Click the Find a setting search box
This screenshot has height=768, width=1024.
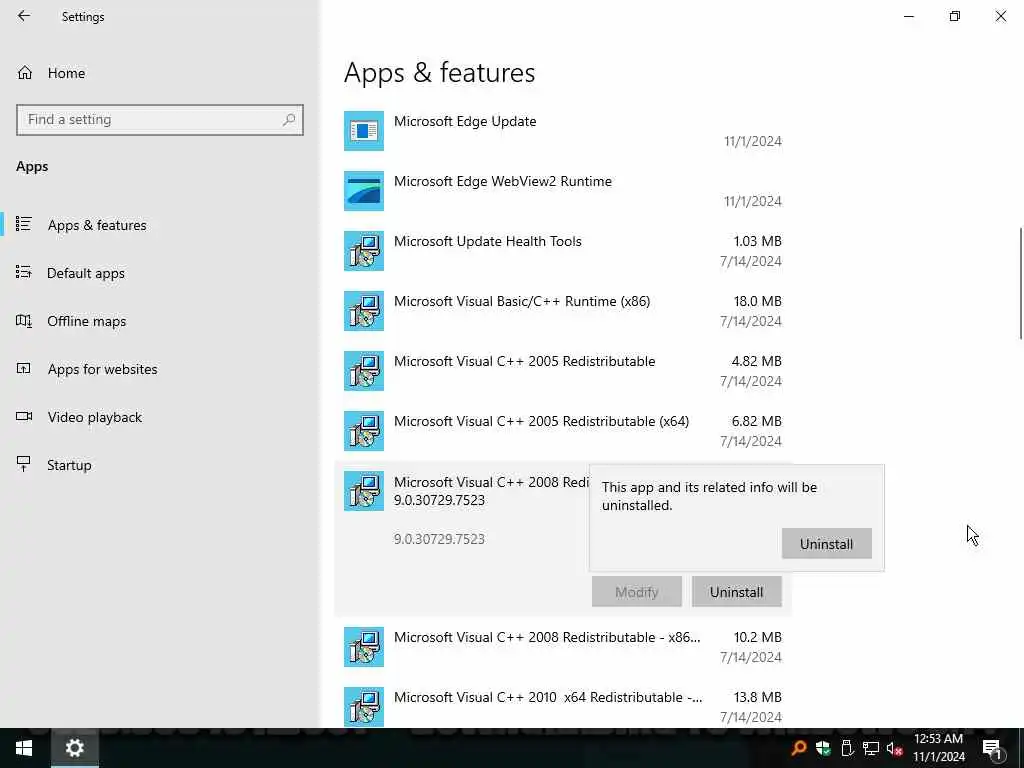(160, 120)
